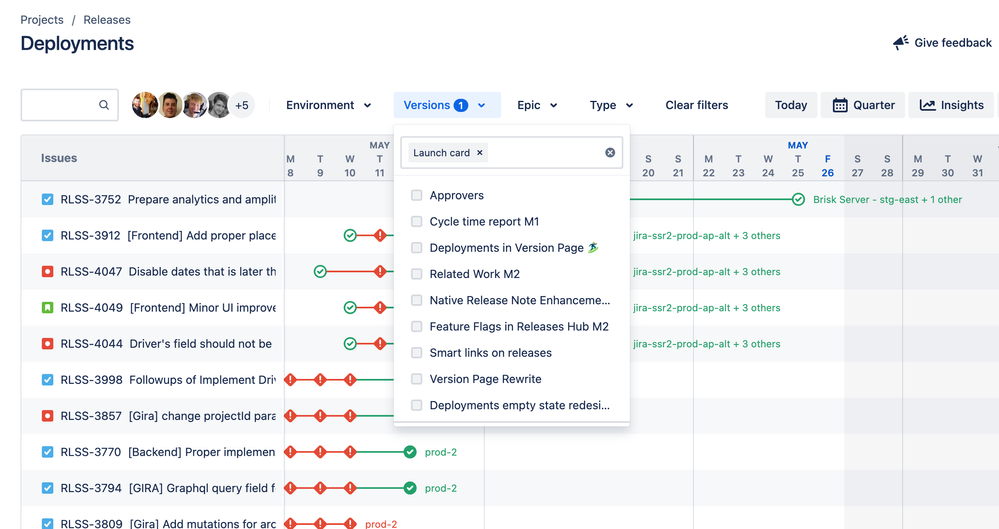Check Deployments in Version Page option
999x529 pixels.
point(417,247)
